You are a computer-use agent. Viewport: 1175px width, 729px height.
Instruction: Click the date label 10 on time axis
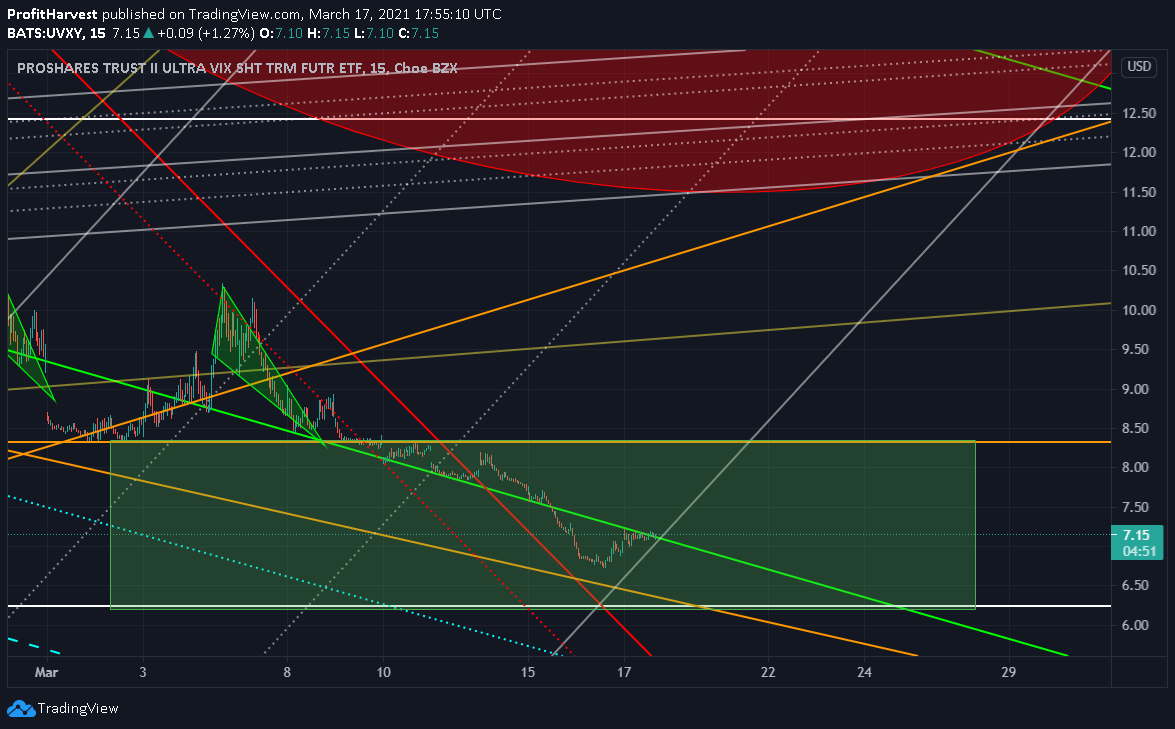tap(384, 672)
